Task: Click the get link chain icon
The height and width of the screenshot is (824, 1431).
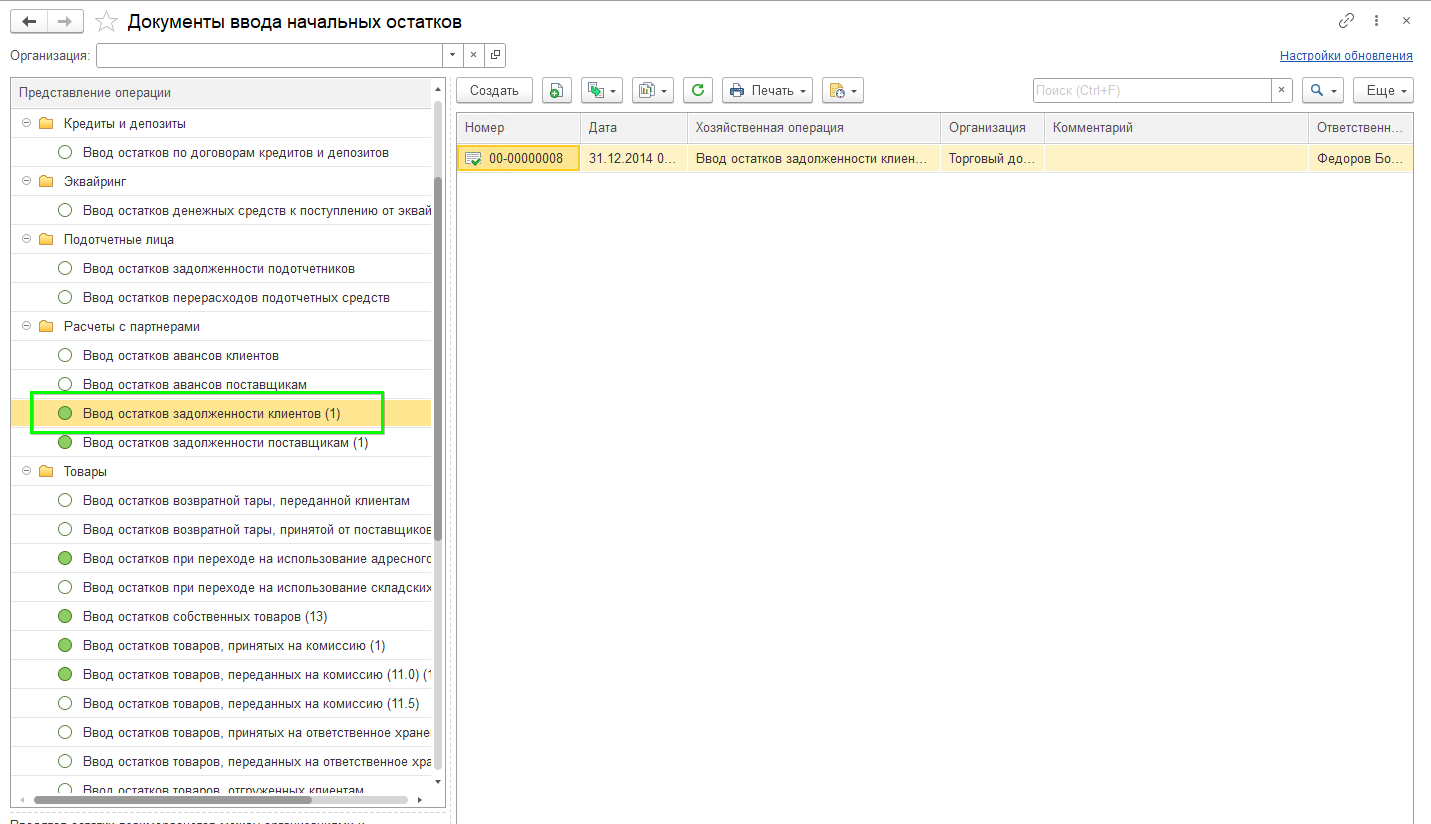Action: 1346,21
